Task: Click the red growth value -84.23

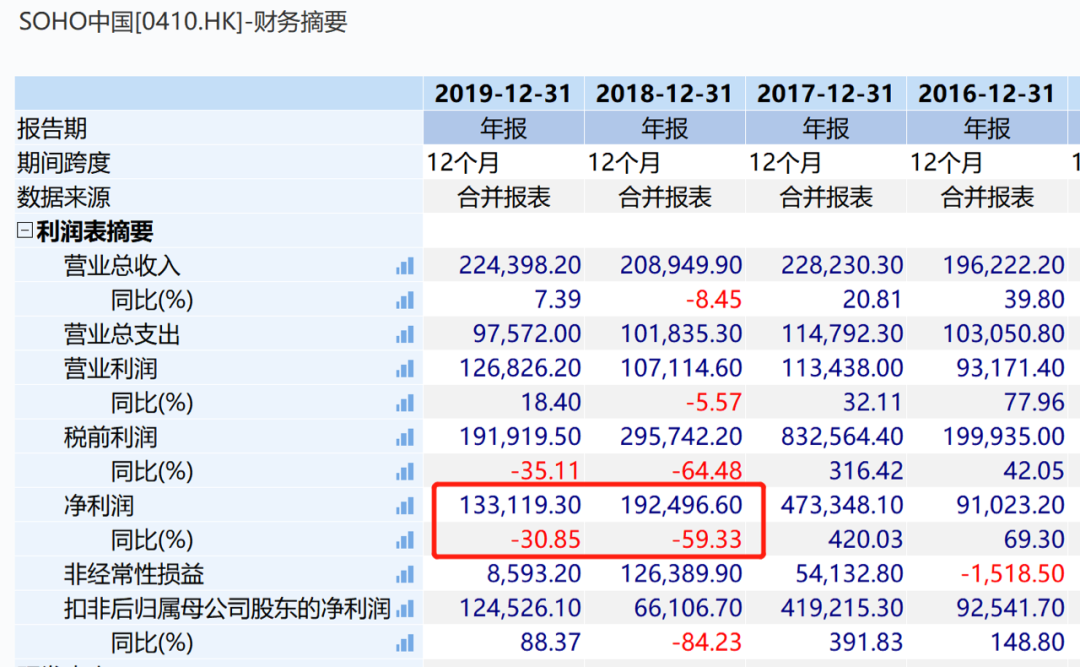Action: pyautogui.click(x=707, y=643)
